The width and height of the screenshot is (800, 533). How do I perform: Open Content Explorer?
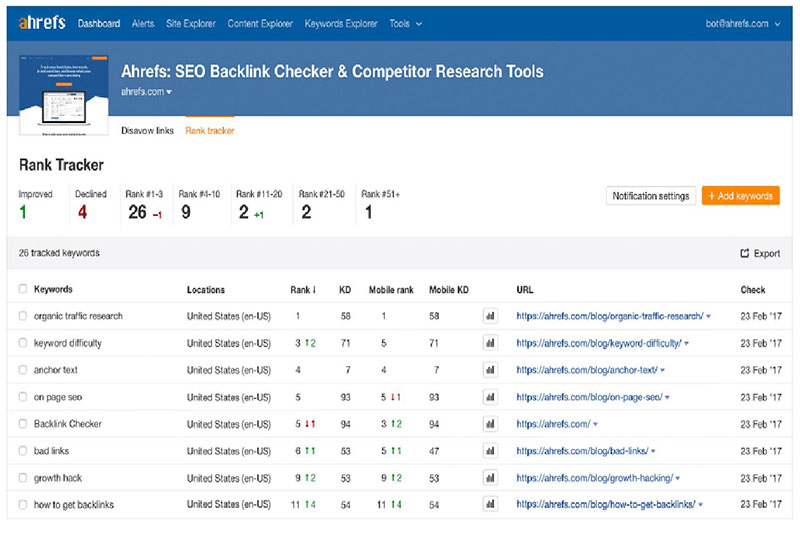tap(260, 23)
